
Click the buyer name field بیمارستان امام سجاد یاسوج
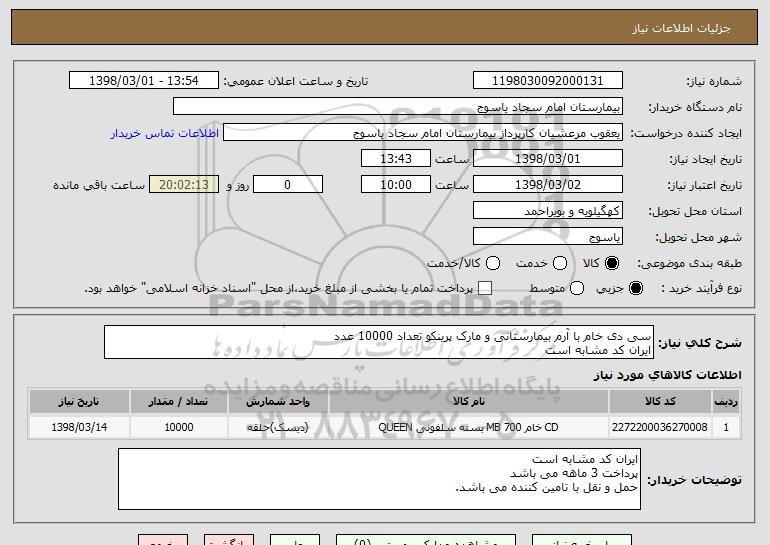(x=398, y=107)
